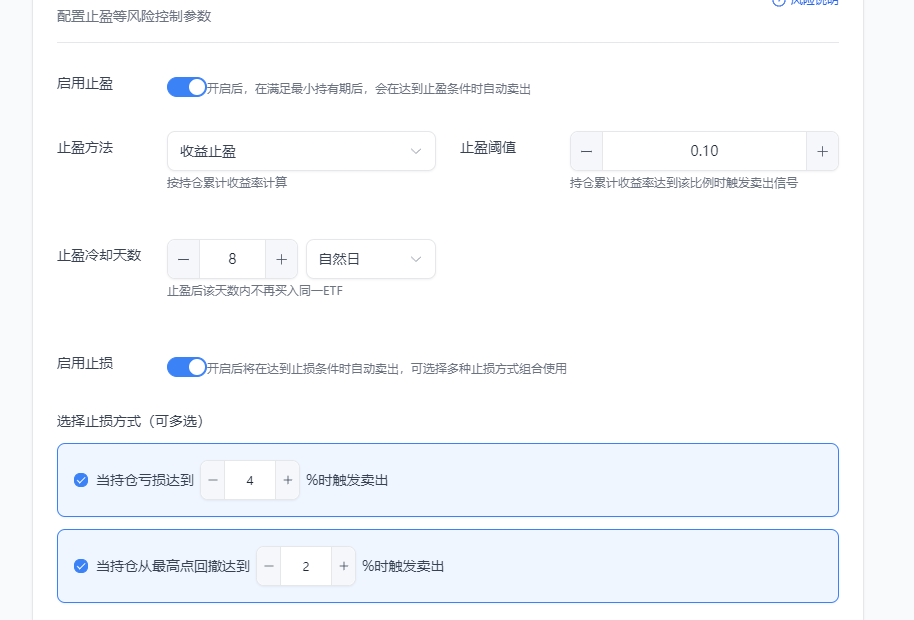Uncheck 当持仓亏损达到 stop-loss option

pyautogui.click(x=81, y=480)
